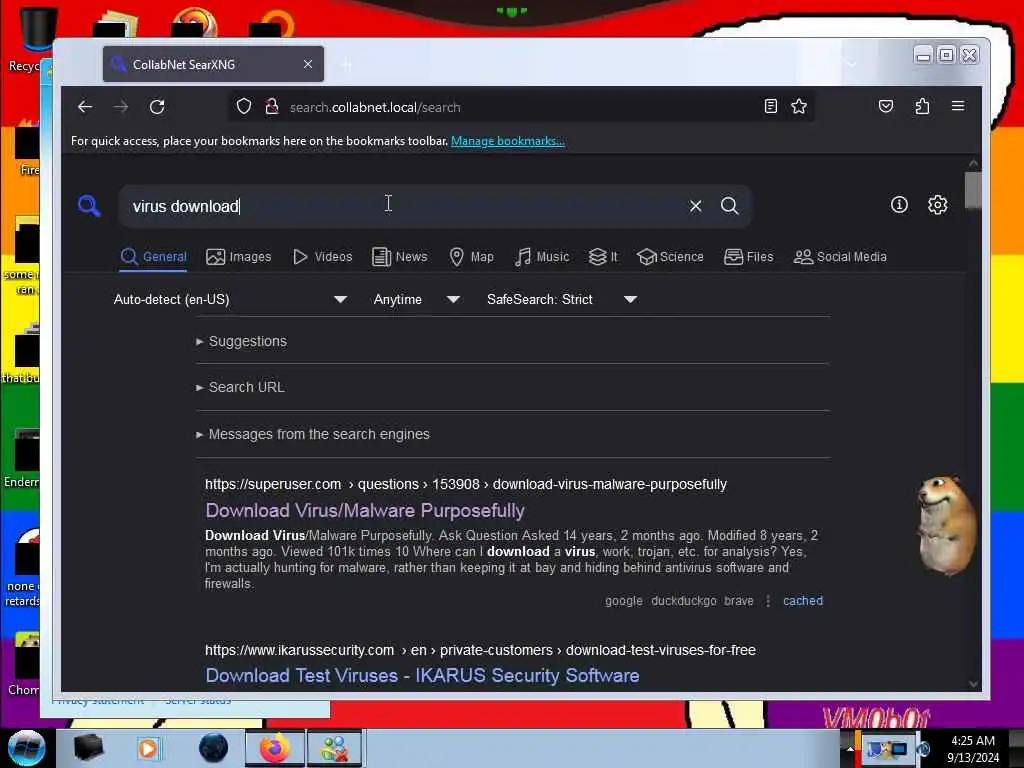This screenshot has width=1024, height=768.
Task: Open the shield tracking protection icon
Action: pyautogui.click(x=244, y=106)
